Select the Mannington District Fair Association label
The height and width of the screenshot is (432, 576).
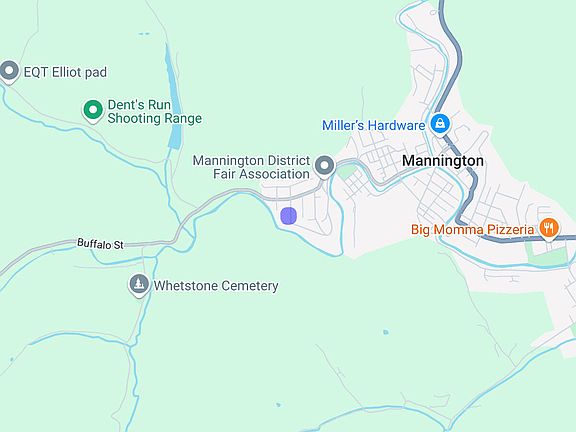252,167
